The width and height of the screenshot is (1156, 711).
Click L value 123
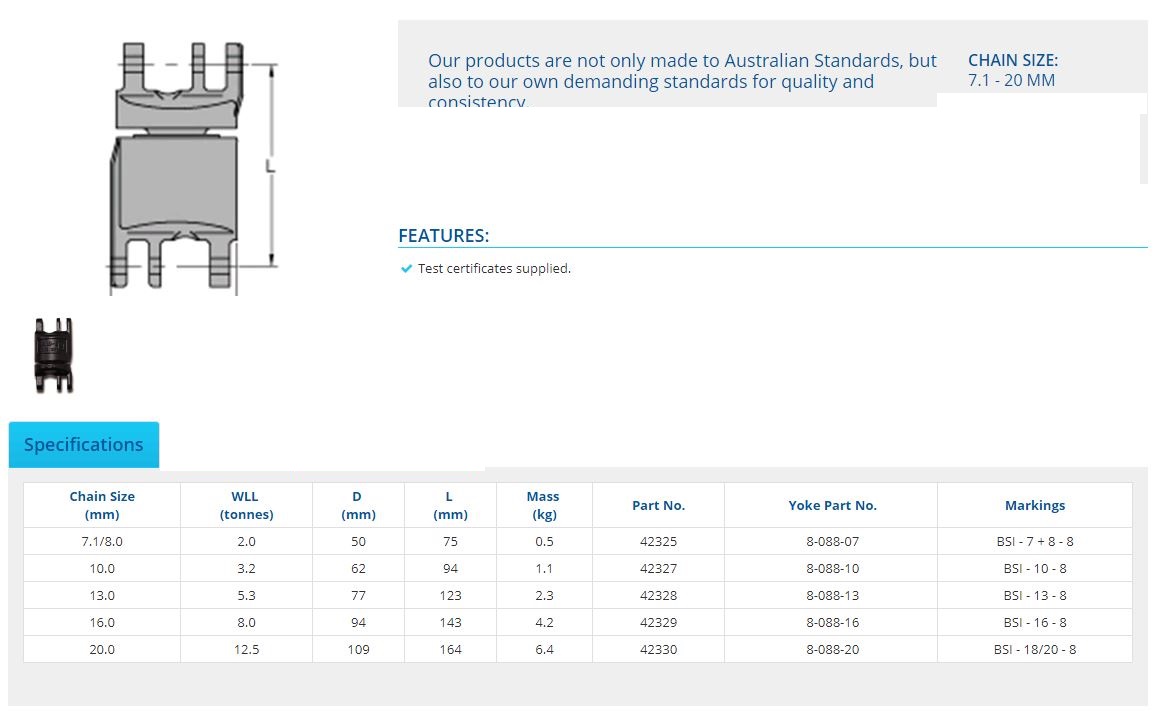(x=450, y=595)
